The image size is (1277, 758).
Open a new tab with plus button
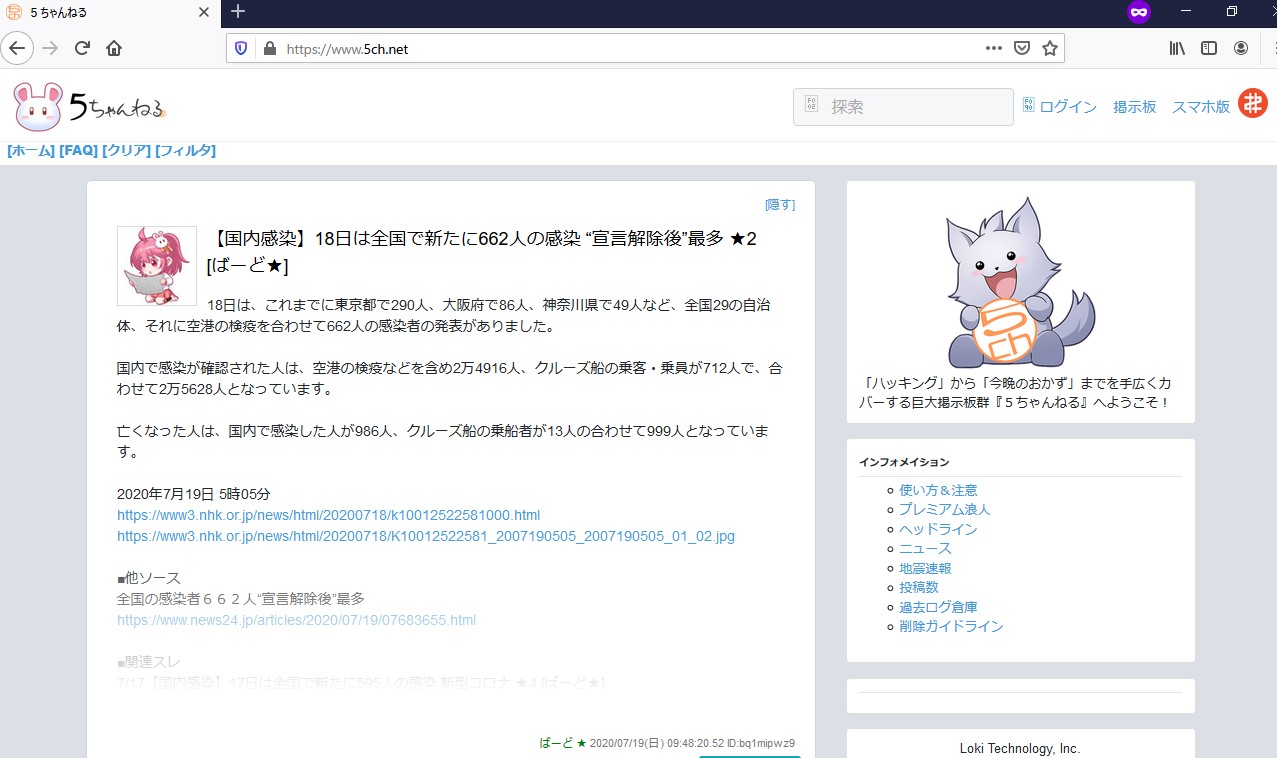(237, 12)
